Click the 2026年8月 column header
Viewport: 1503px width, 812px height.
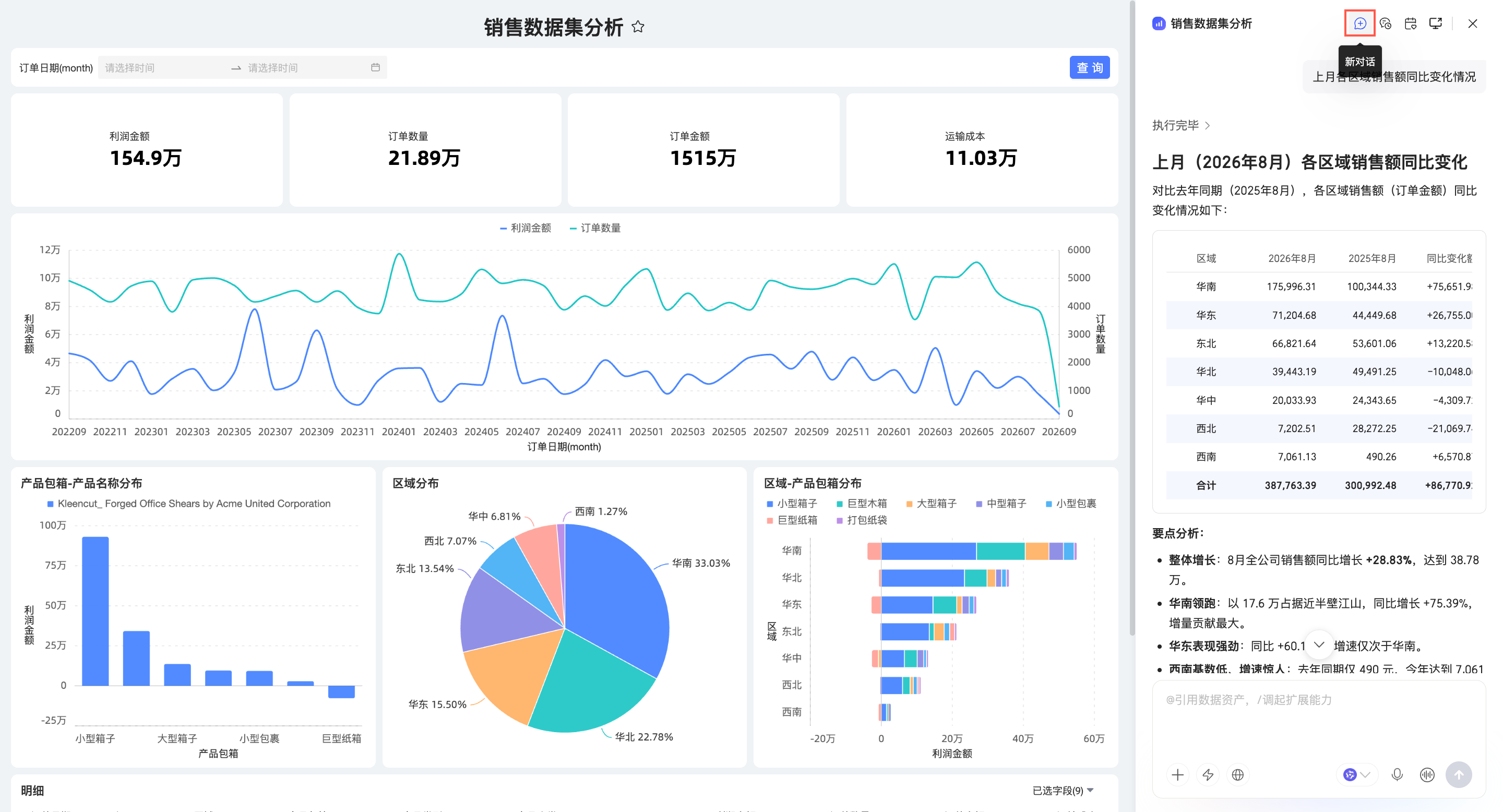[1292, 258]
